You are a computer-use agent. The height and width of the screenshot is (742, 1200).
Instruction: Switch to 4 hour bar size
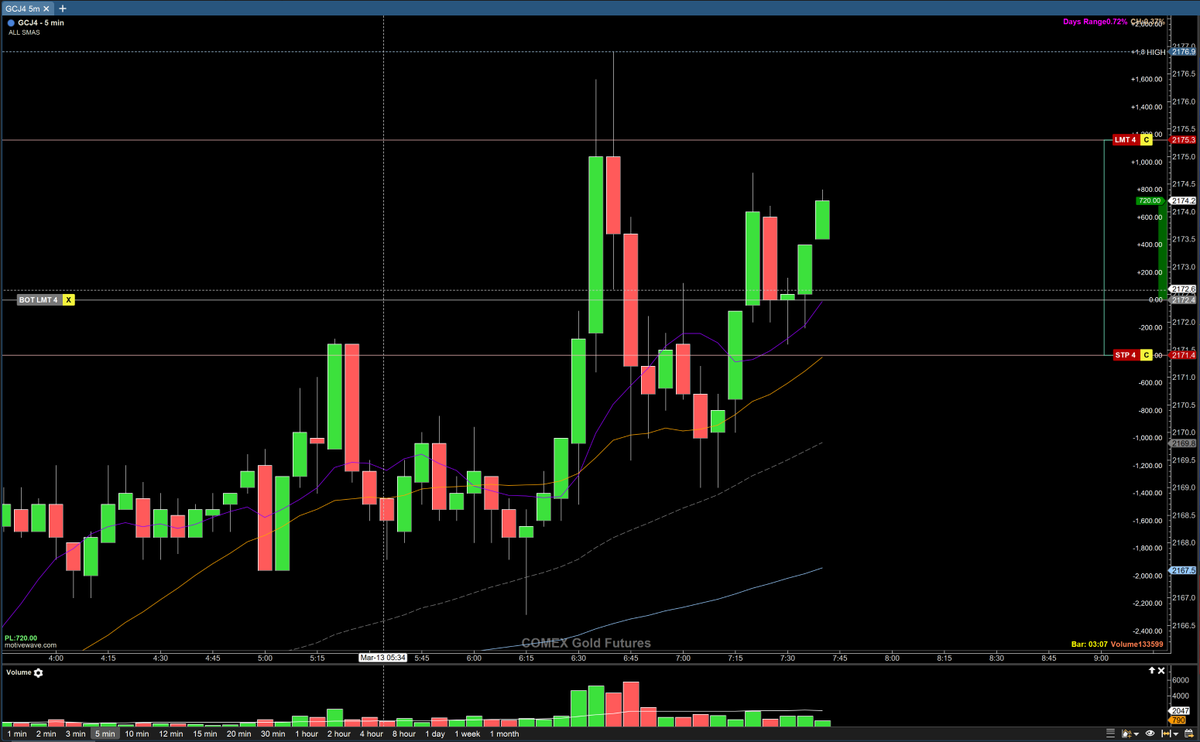click(371, 734)
